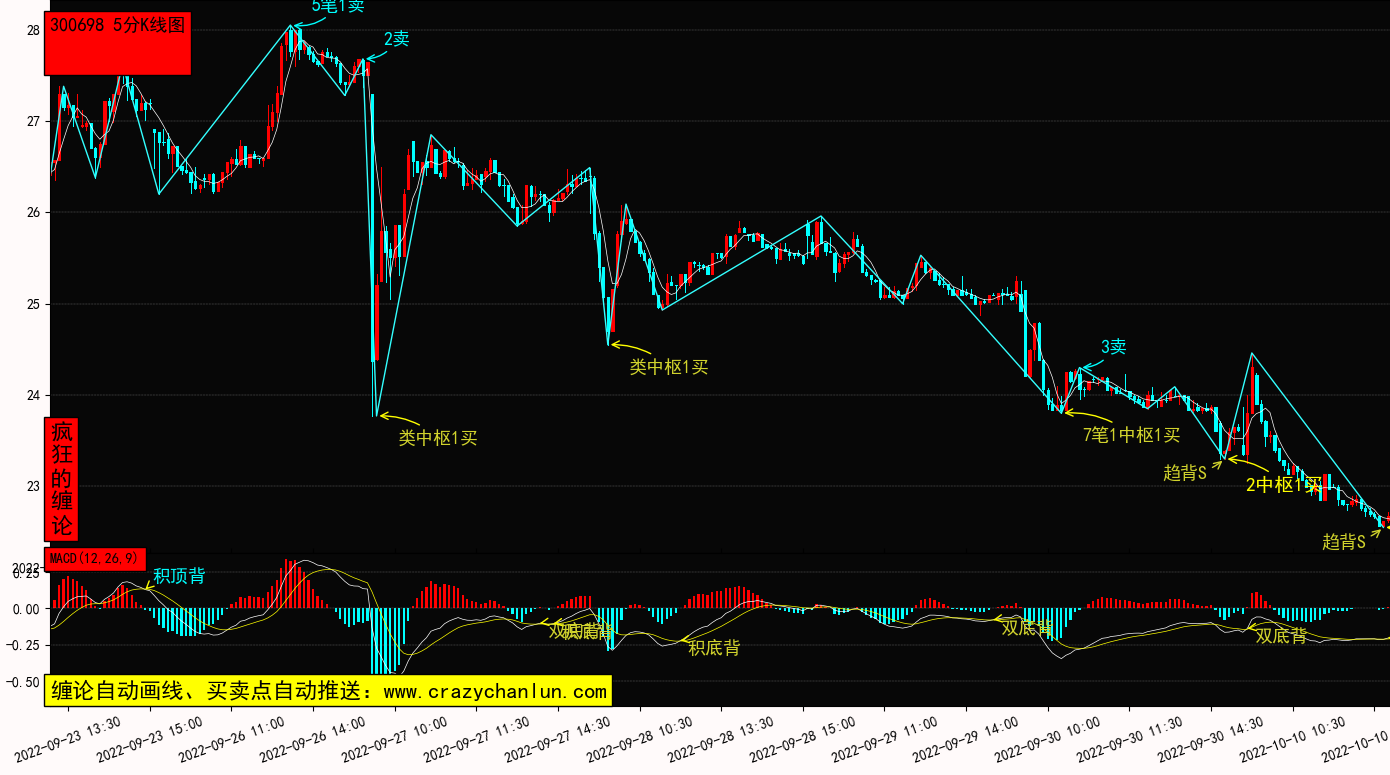This screenshot has height=775, width=1390.
Task: Select the 7笔1中枢1买 buy annotation
Action: [1132, 435]
